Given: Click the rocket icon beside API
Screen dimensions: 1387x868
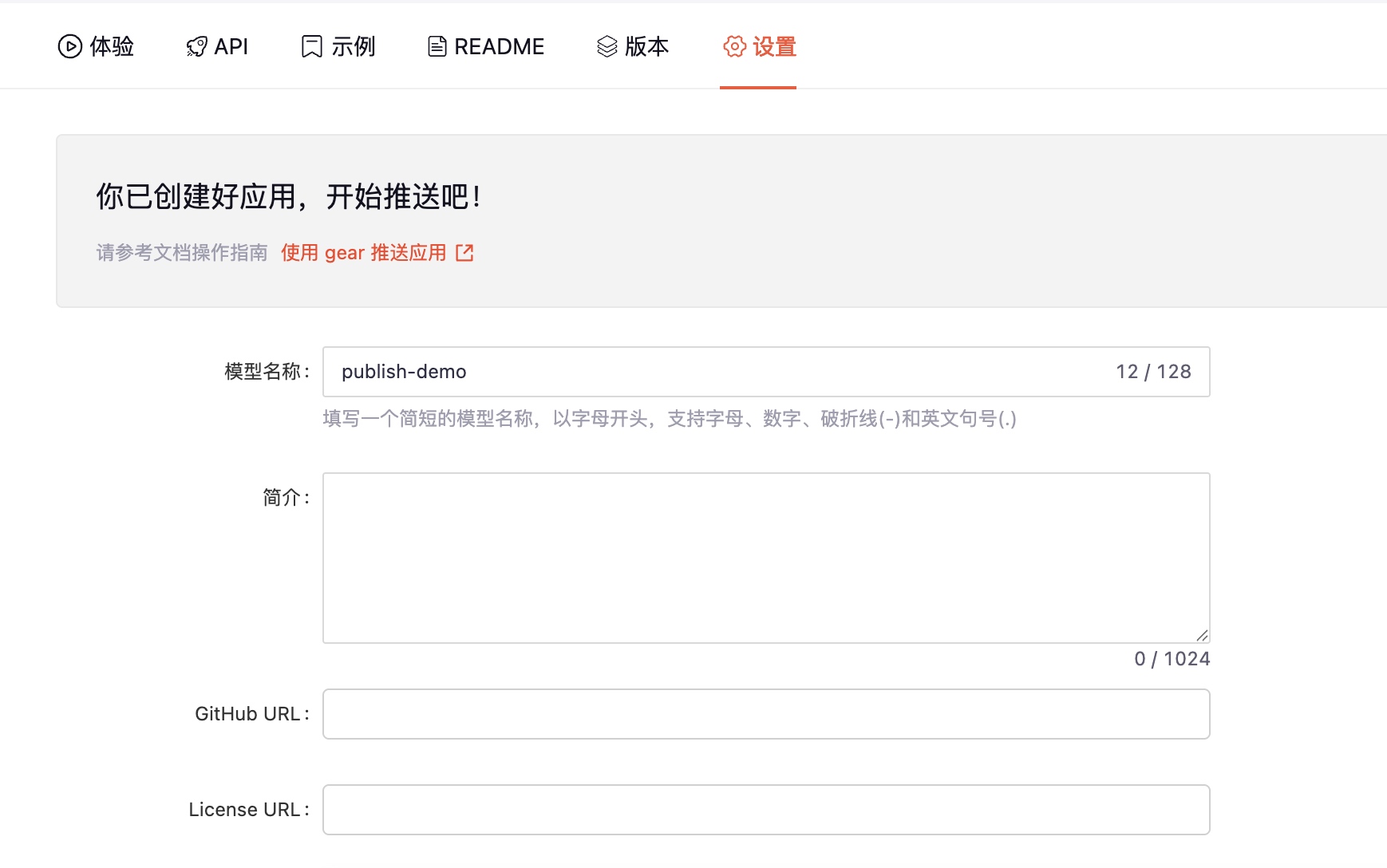Looking at the screenshot, I should point(196,47).
